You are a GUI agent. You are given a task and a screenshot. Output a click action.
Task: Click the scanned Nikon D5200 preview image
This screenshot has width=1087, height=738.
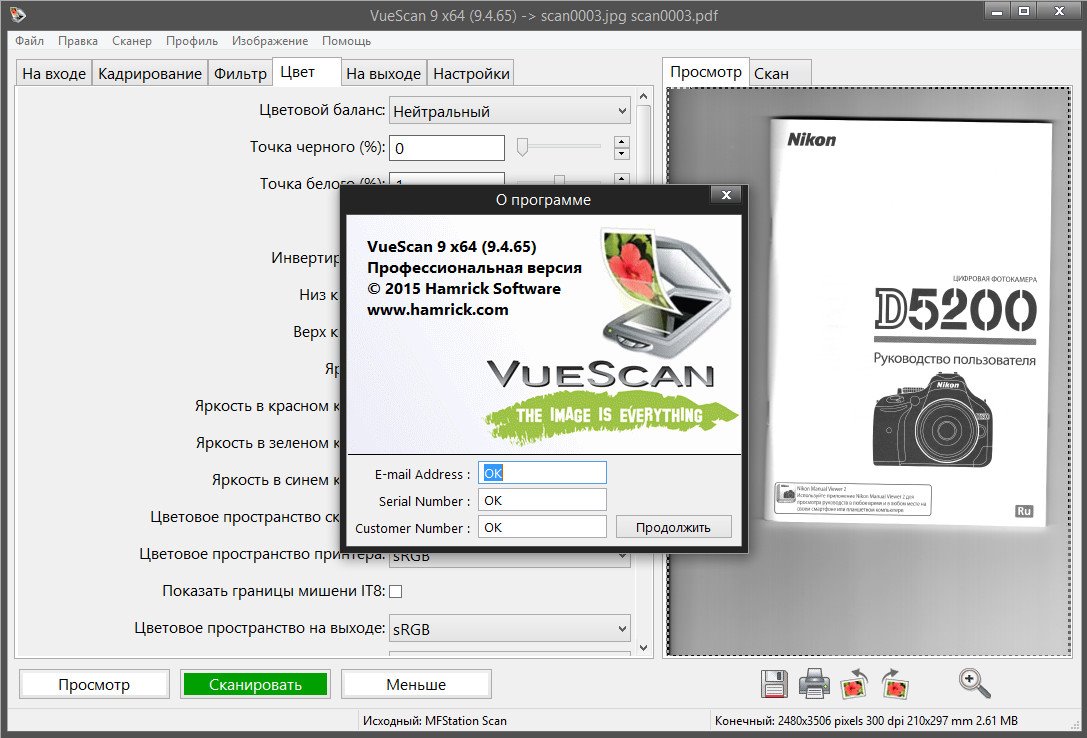coord(869,371)
